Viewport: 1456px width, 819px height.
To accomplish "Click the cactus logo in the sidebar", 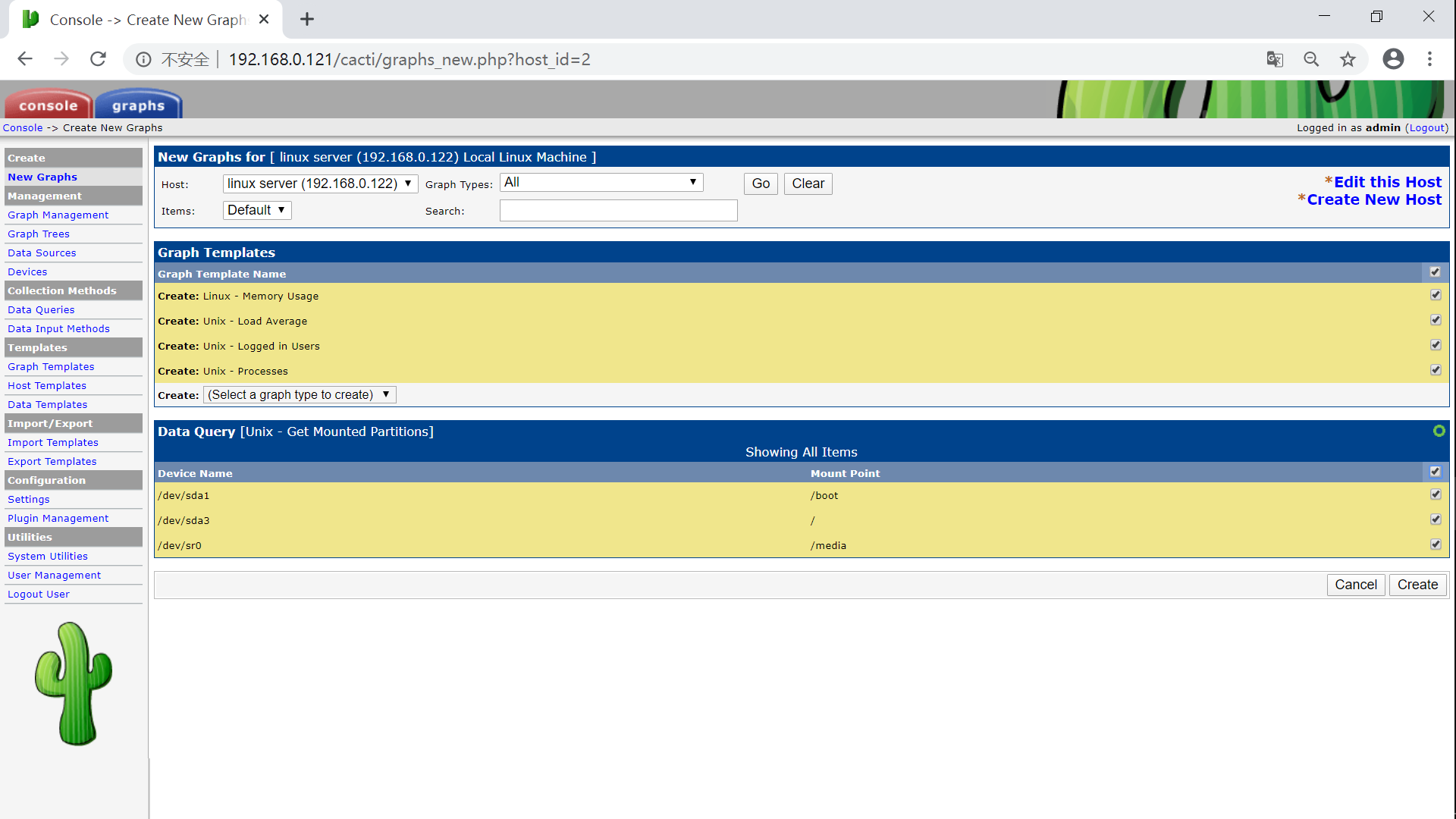I will 74,683.
